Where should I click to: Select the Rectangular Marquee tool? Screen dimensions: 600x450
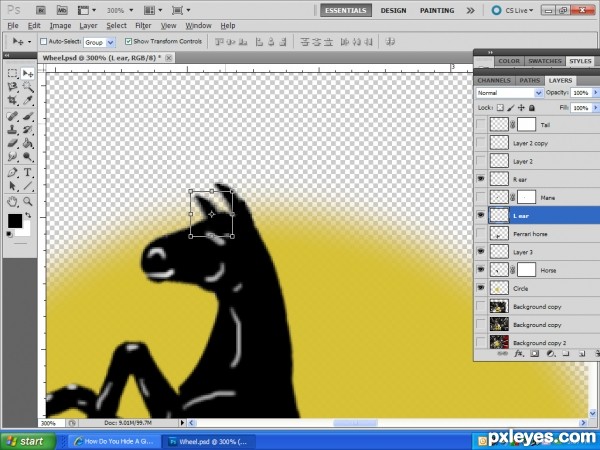[13, 73]
